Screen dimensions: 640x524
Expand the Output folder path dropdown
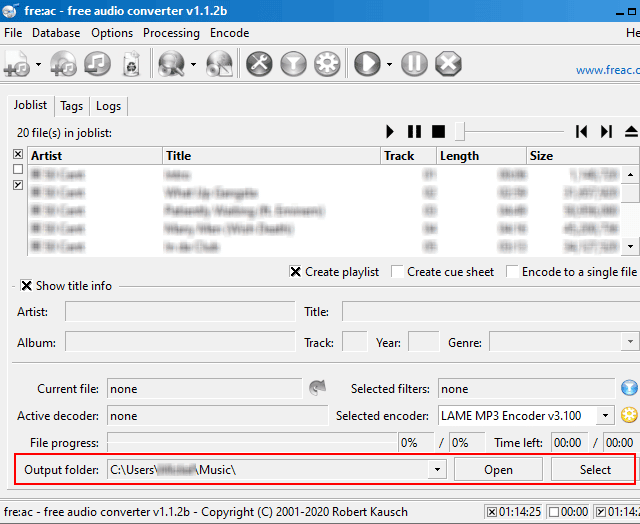[437, 470]
